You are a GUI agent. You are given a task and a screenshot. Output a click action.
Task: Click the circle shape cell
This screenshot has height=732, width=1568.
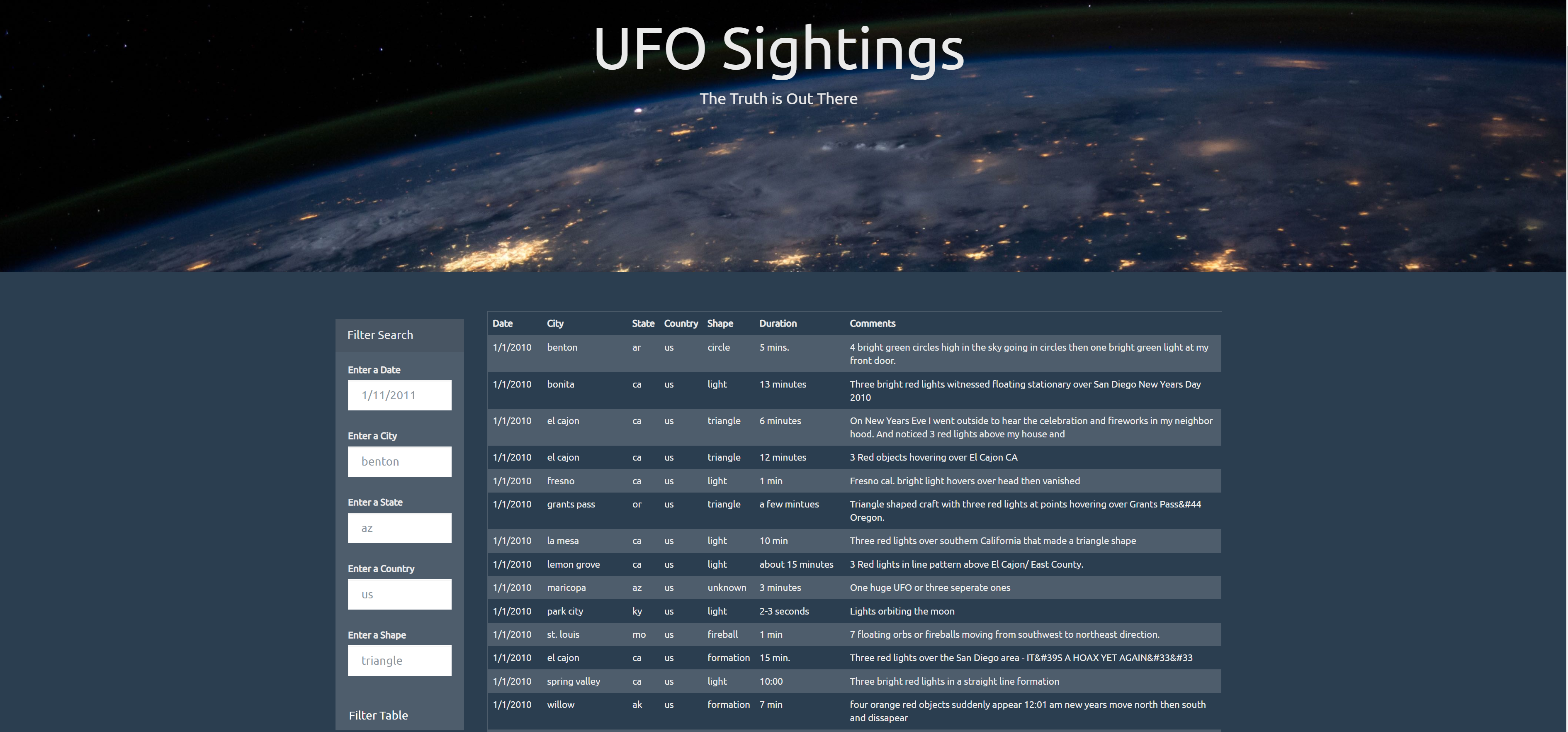point(718,347)
